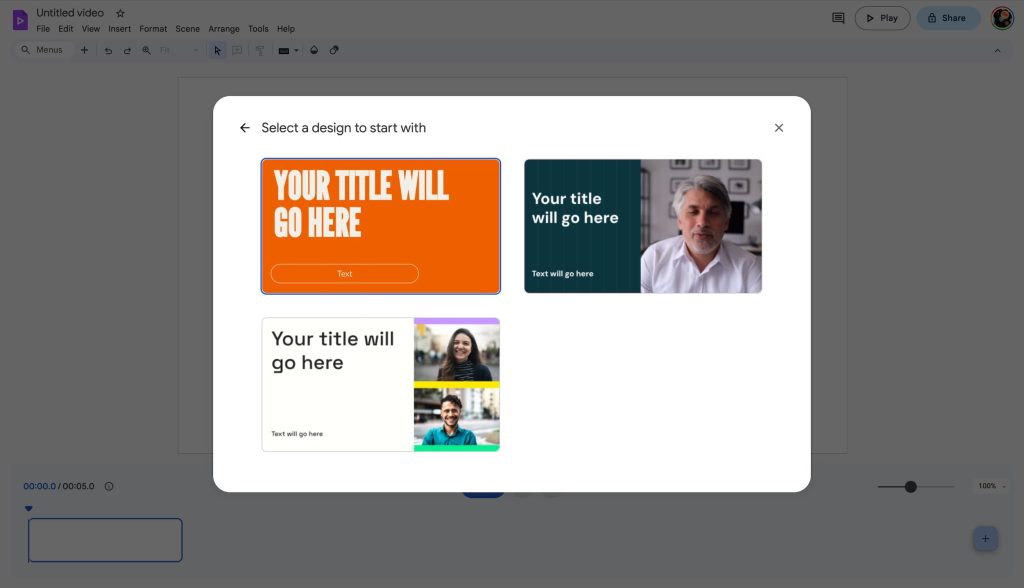
Task: Select the cream design with two portraits
Action: tap(381, 385)
